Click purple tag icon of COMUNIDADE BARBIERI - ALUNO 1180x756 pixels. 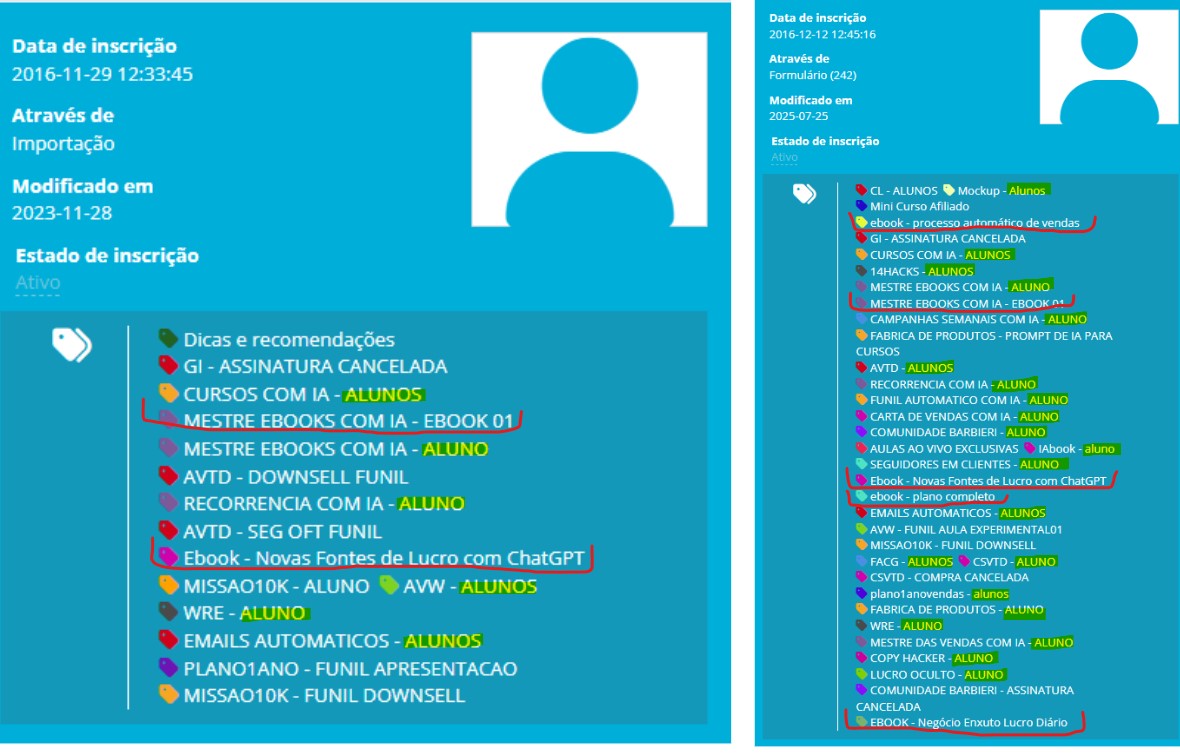click(862, 432)
